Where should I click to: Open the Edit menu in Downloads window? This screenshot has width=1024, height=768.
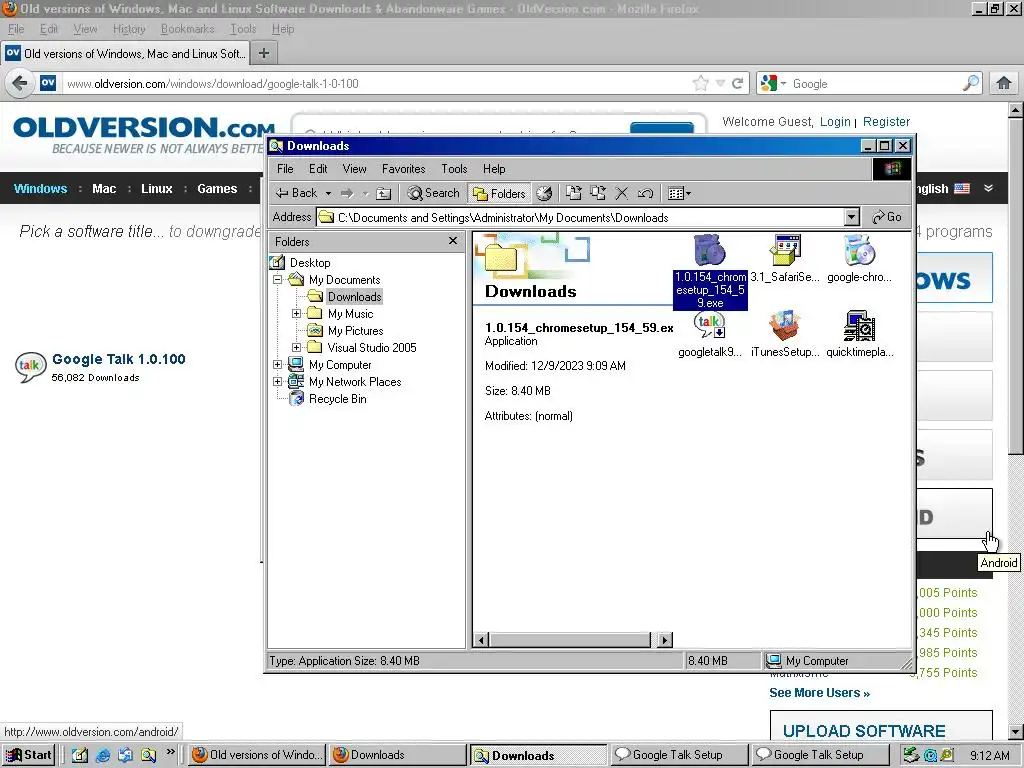[318, 169]
